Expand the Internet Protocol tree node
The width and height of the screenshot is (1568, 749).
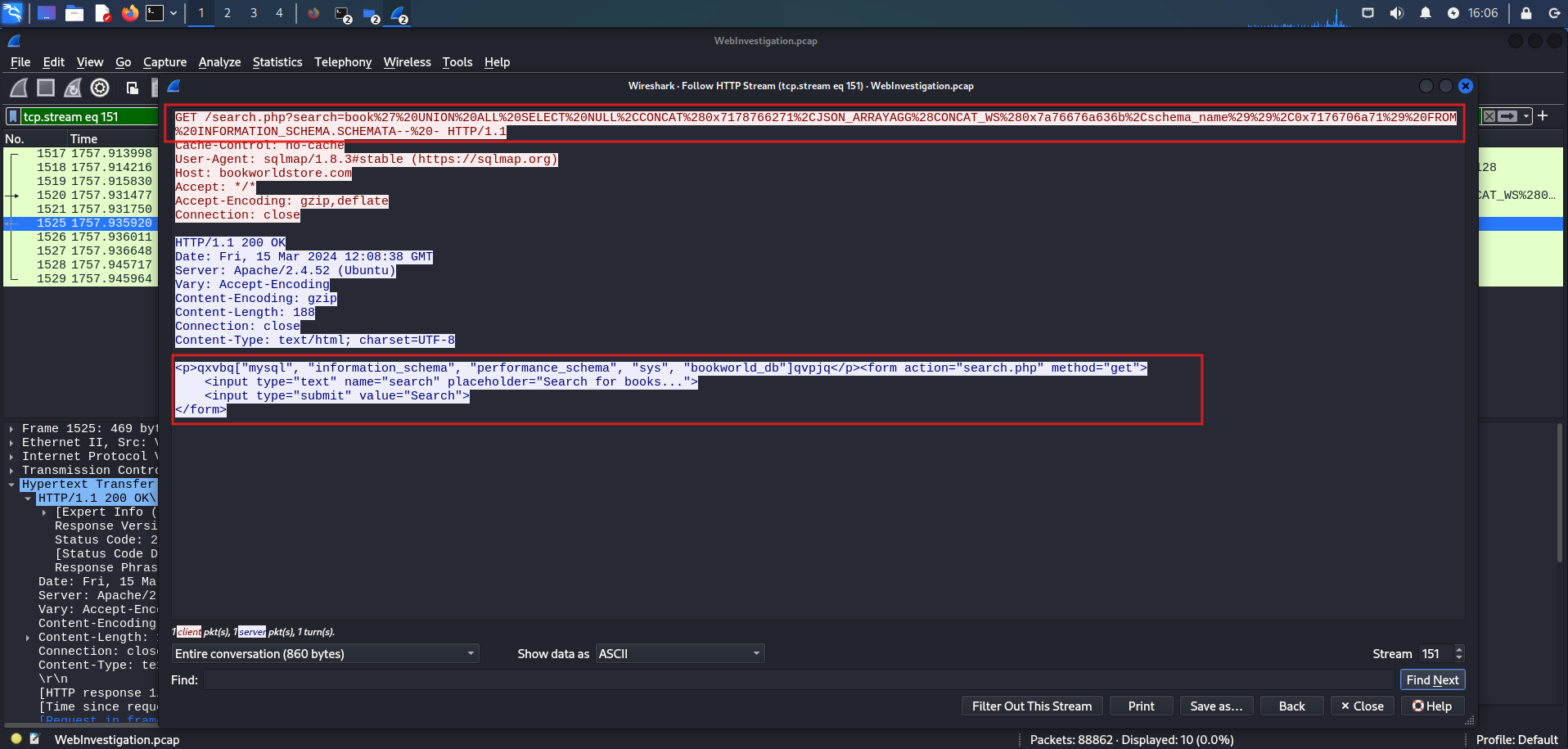[x=11, y=456]
